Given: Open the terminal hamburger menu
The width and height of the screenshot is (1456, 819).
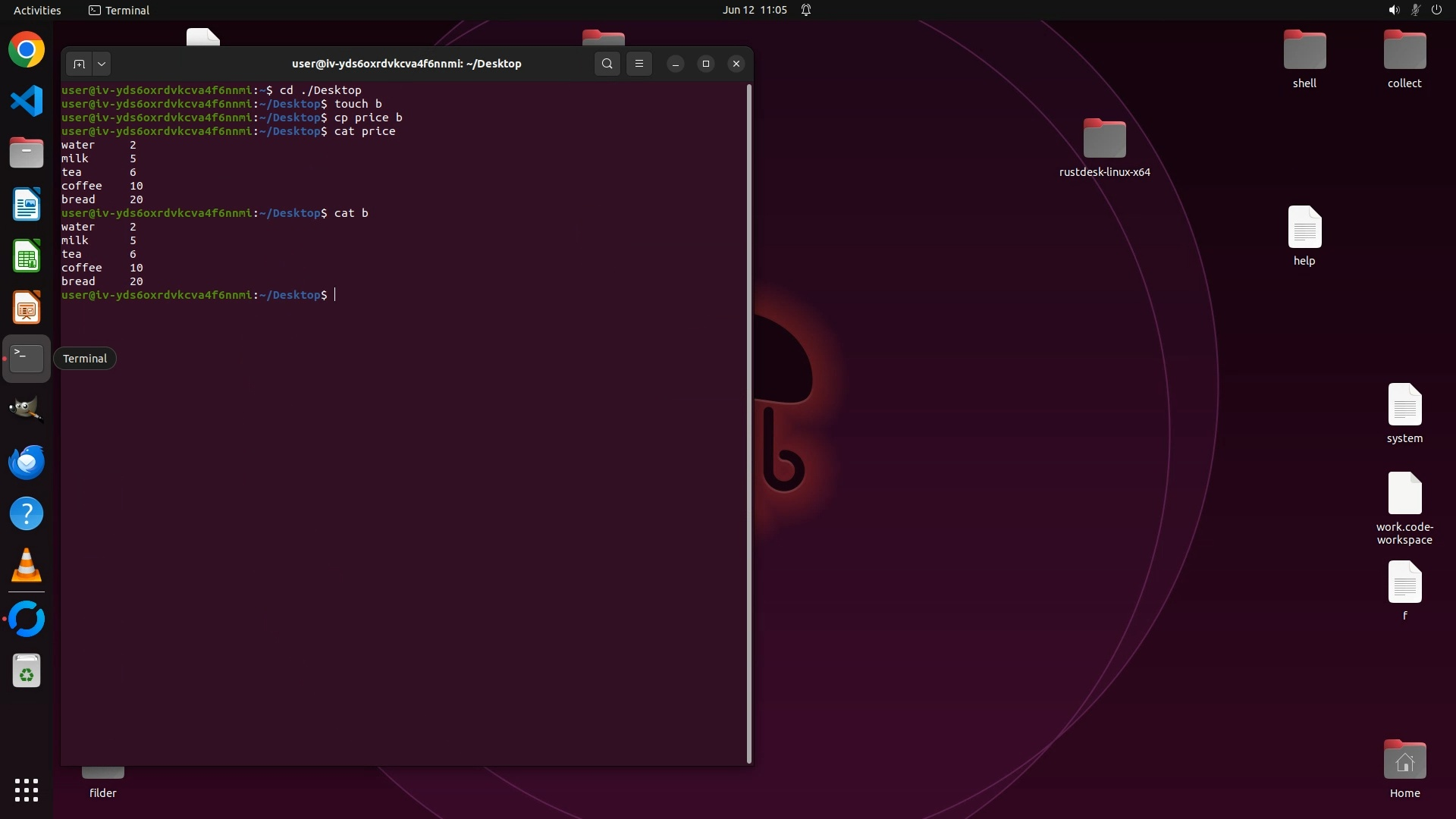Looking at the screenshot, I should point(639,64).
